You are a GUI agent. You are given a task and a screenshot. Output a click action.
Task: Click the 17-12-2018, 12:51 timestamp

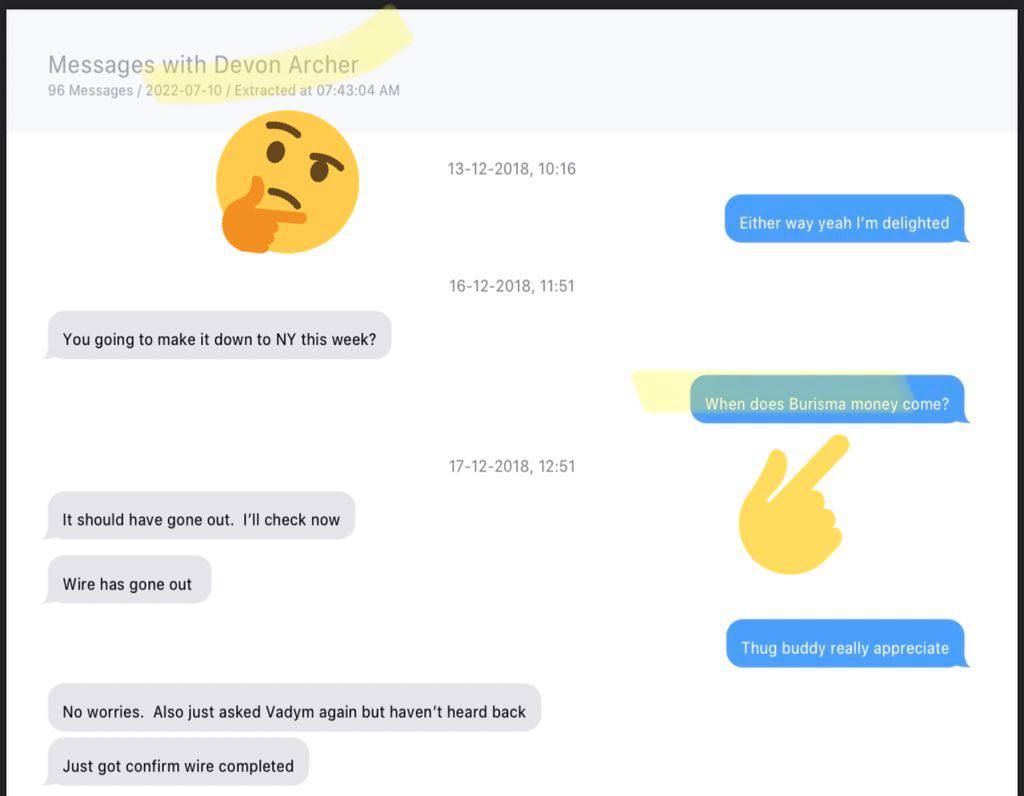click(511, 466)
